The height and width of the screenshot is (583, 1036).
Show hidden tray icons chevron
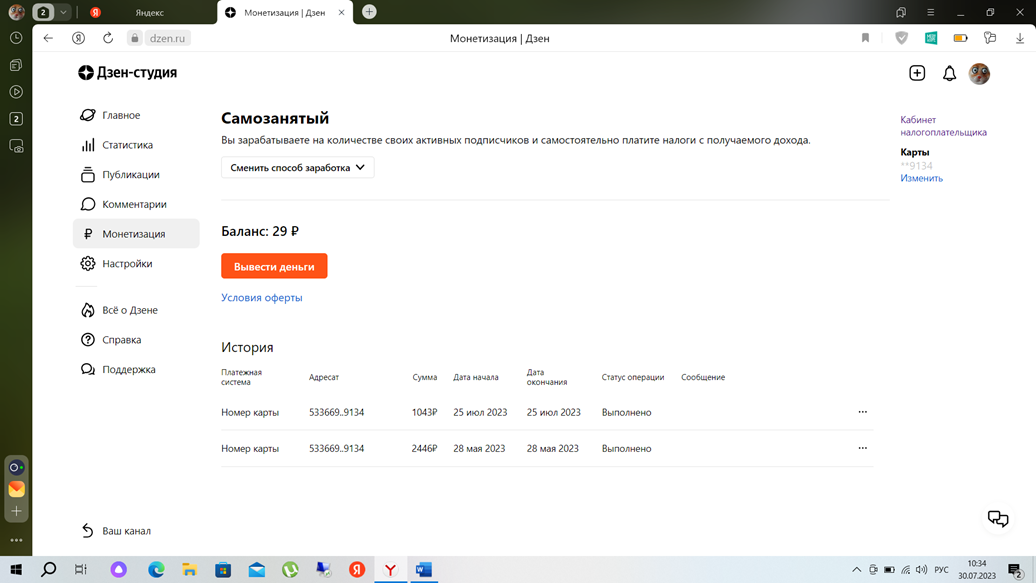click(856, 570)
